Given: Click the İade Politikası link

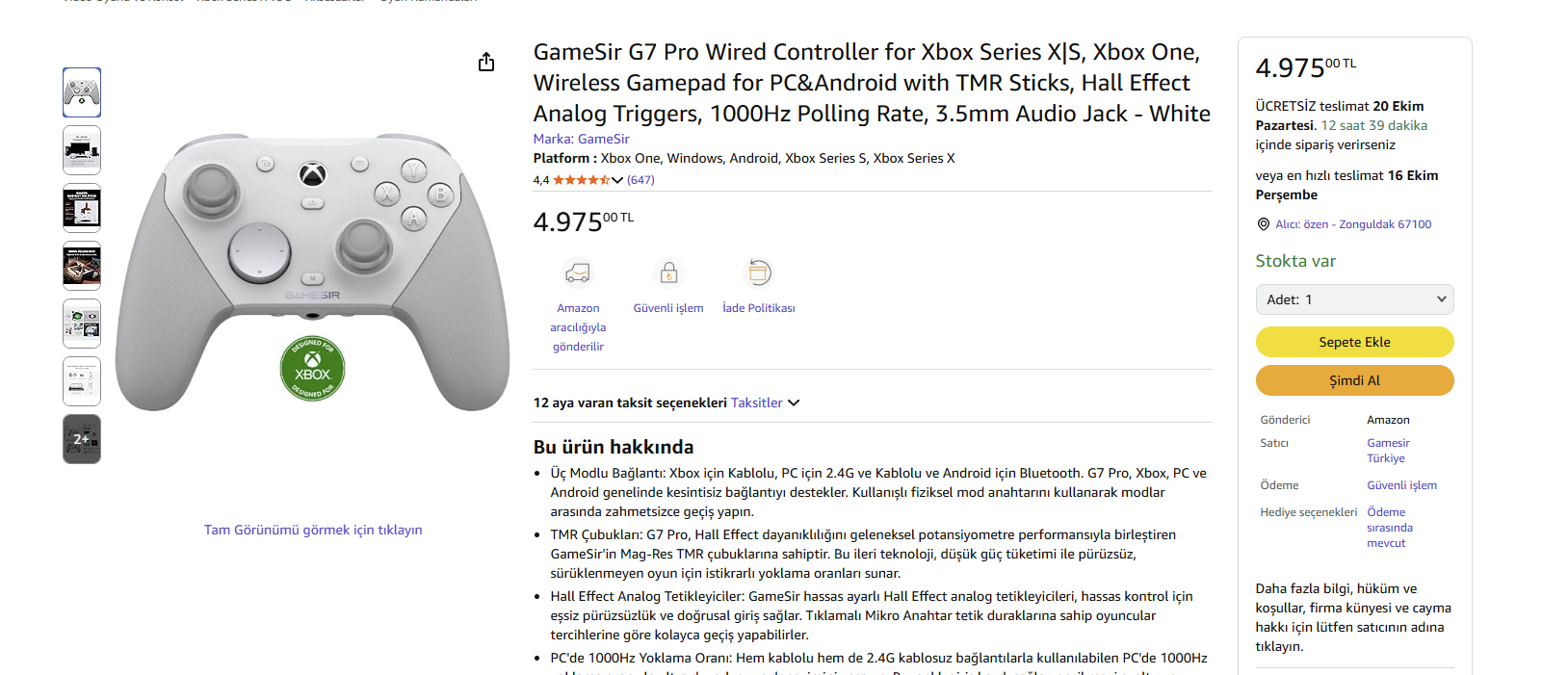Looking at the screenshot, I should tap(759, 308).
